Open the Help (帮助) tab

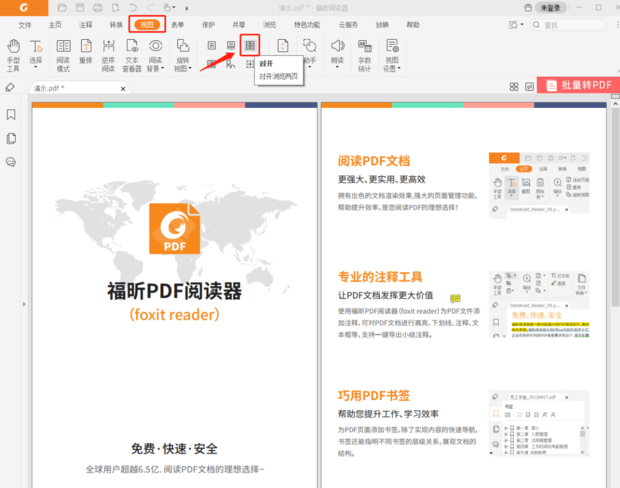coord(413,25)
